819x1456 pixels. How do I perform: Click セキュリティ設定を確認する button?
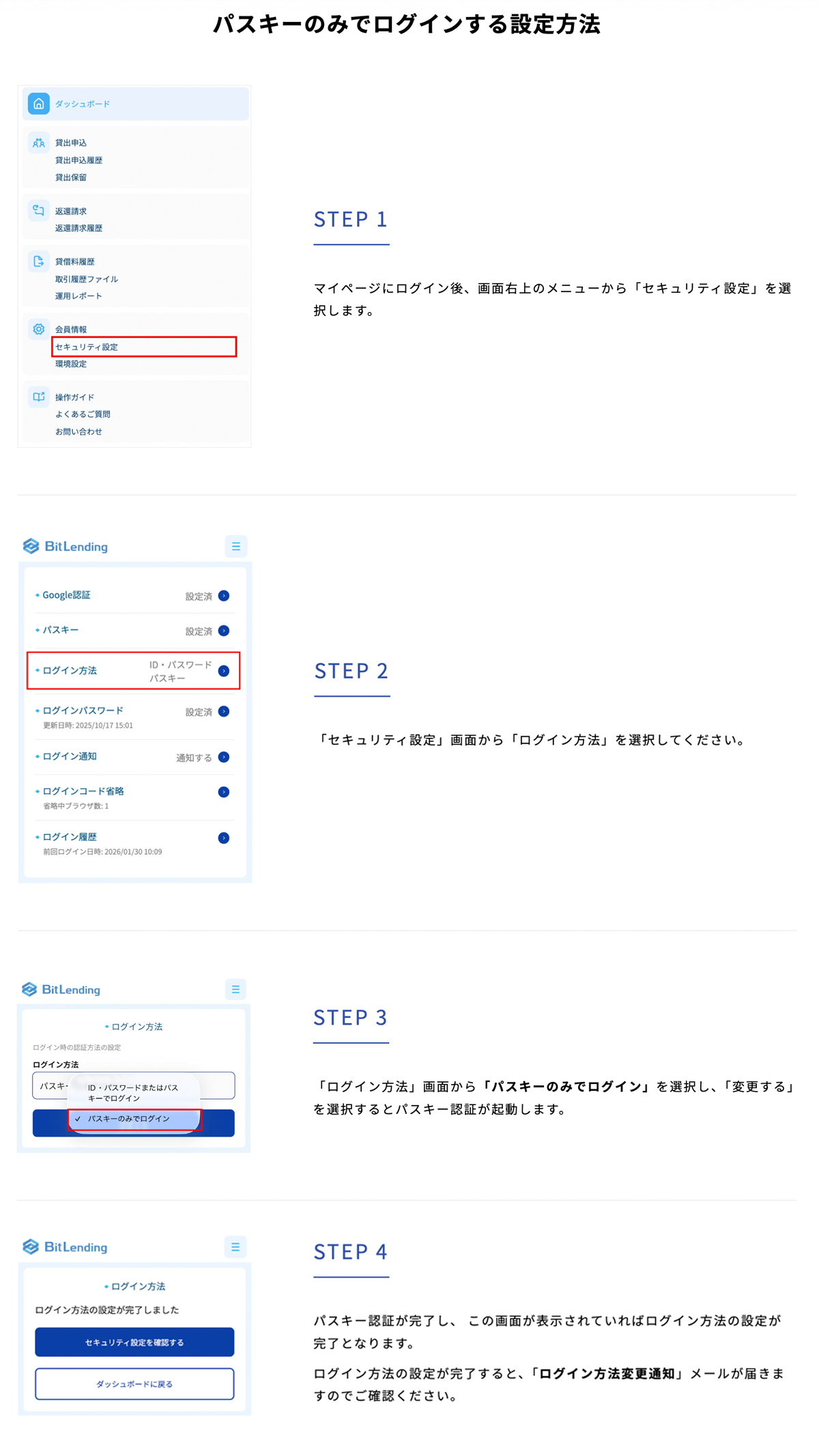coord(134,1342)
